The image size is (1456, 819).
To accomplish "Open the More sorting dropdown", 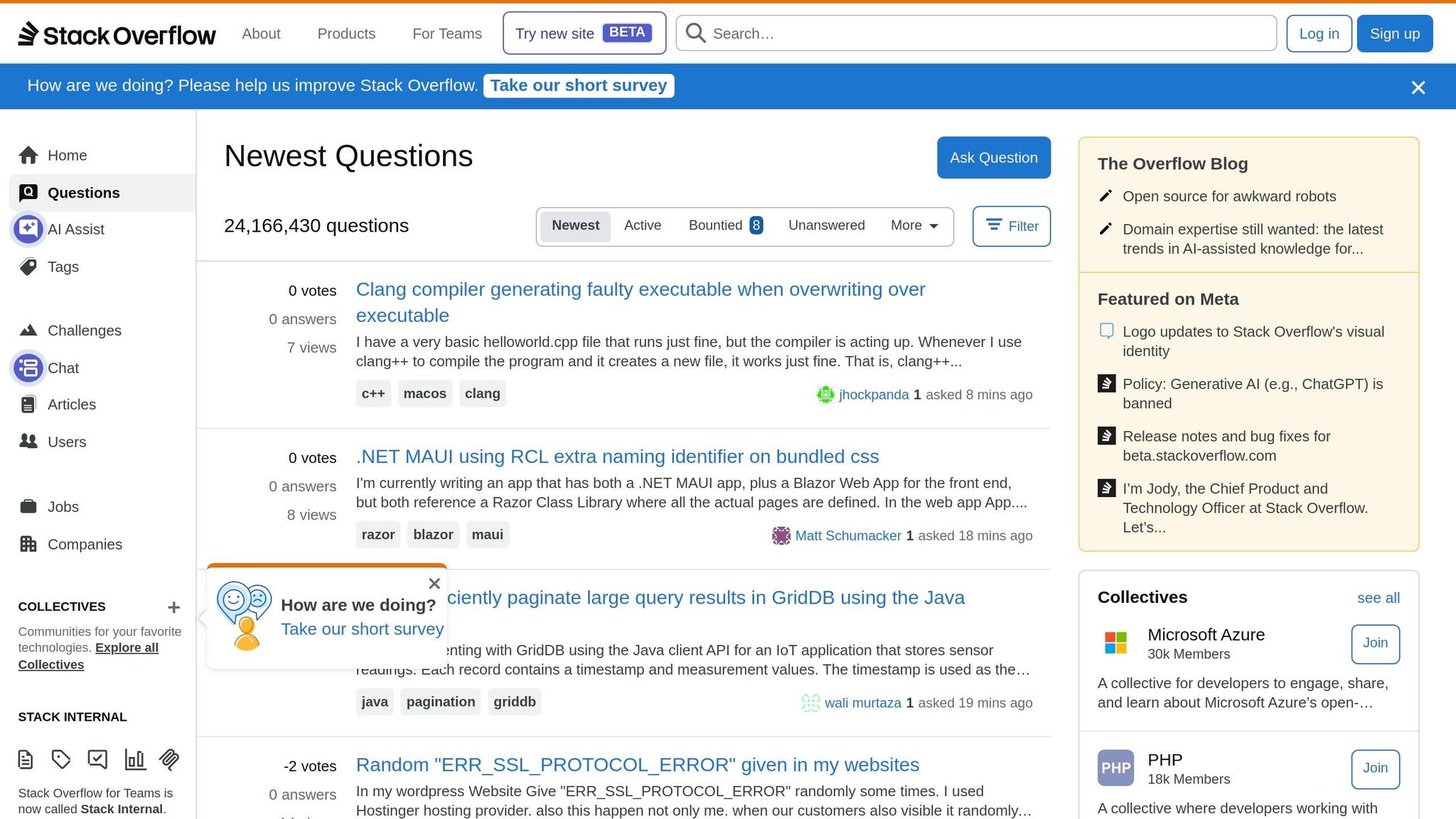I will coord(913,225).
